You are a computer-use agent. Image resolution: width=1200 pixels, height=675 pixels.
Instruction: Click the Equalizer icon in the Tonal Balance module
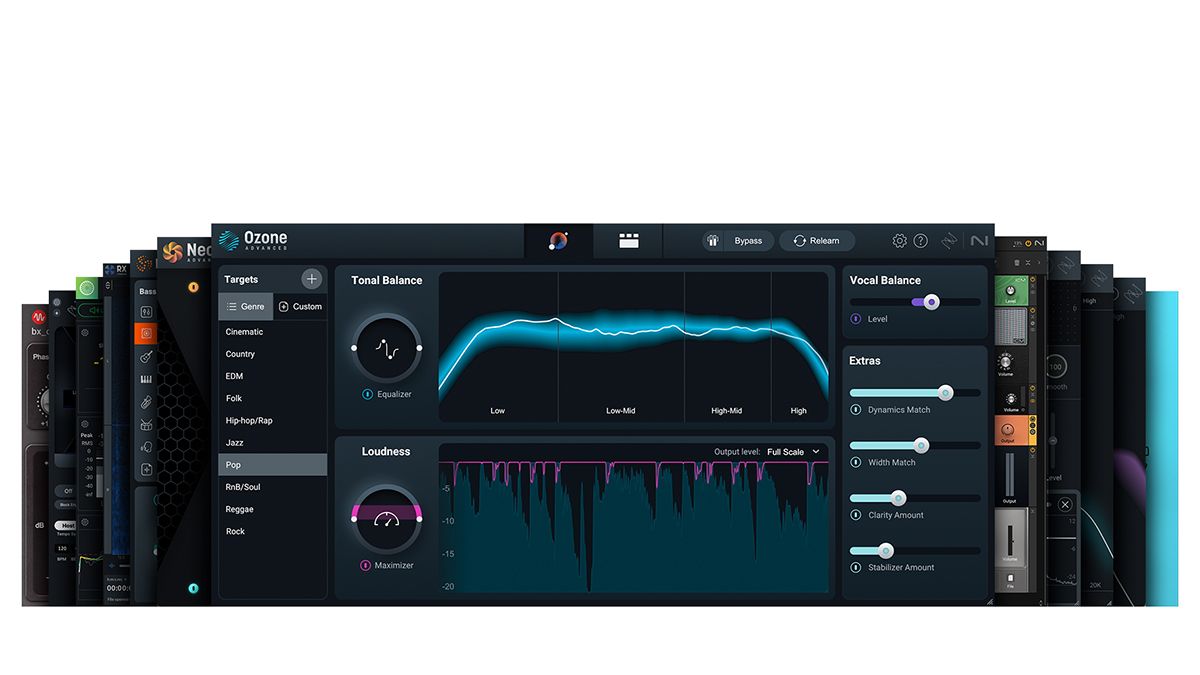coord(365,394)
